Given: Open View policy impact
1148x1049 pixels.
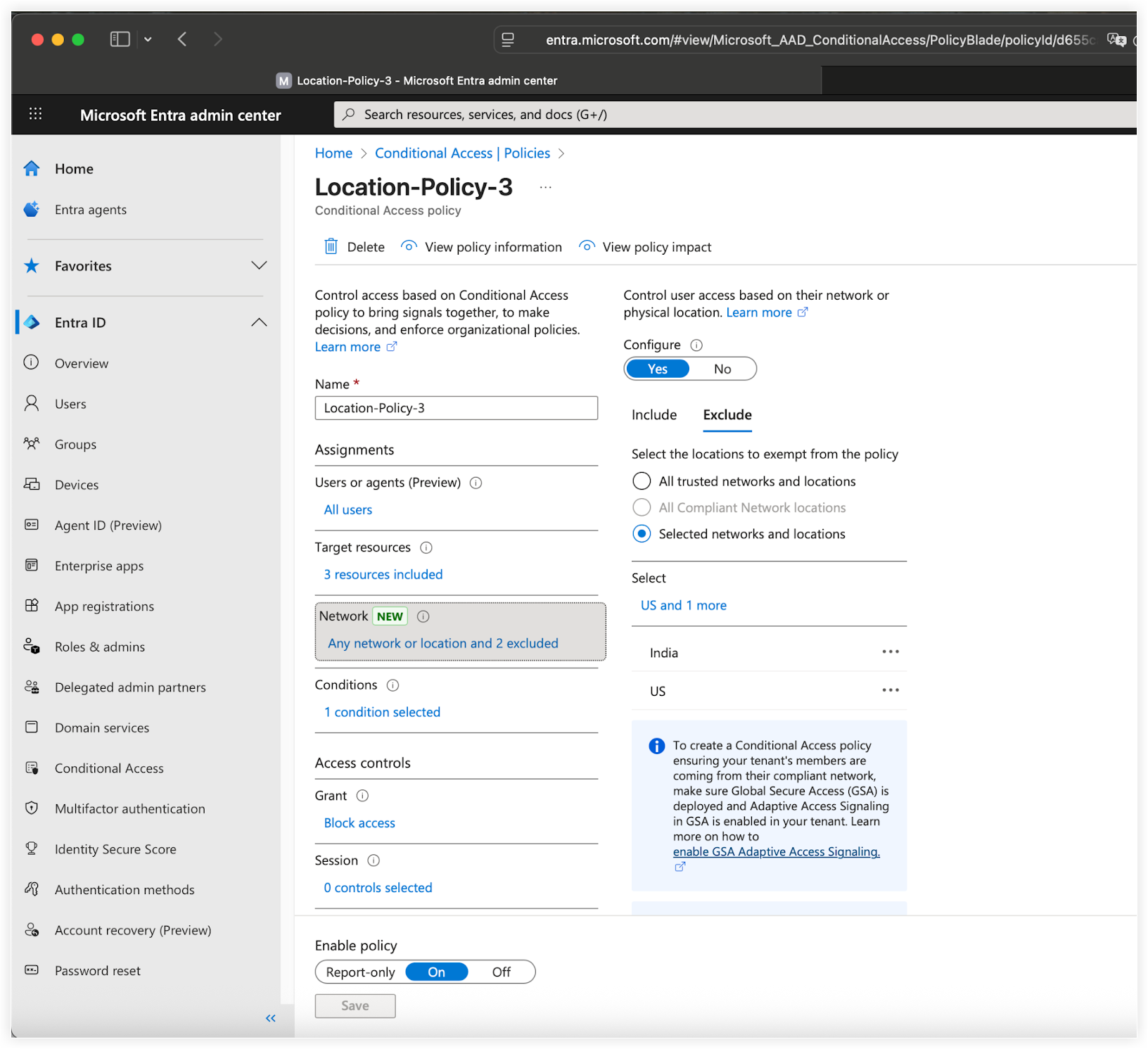Looking at the screenshot, I should [x=644, y=246].
